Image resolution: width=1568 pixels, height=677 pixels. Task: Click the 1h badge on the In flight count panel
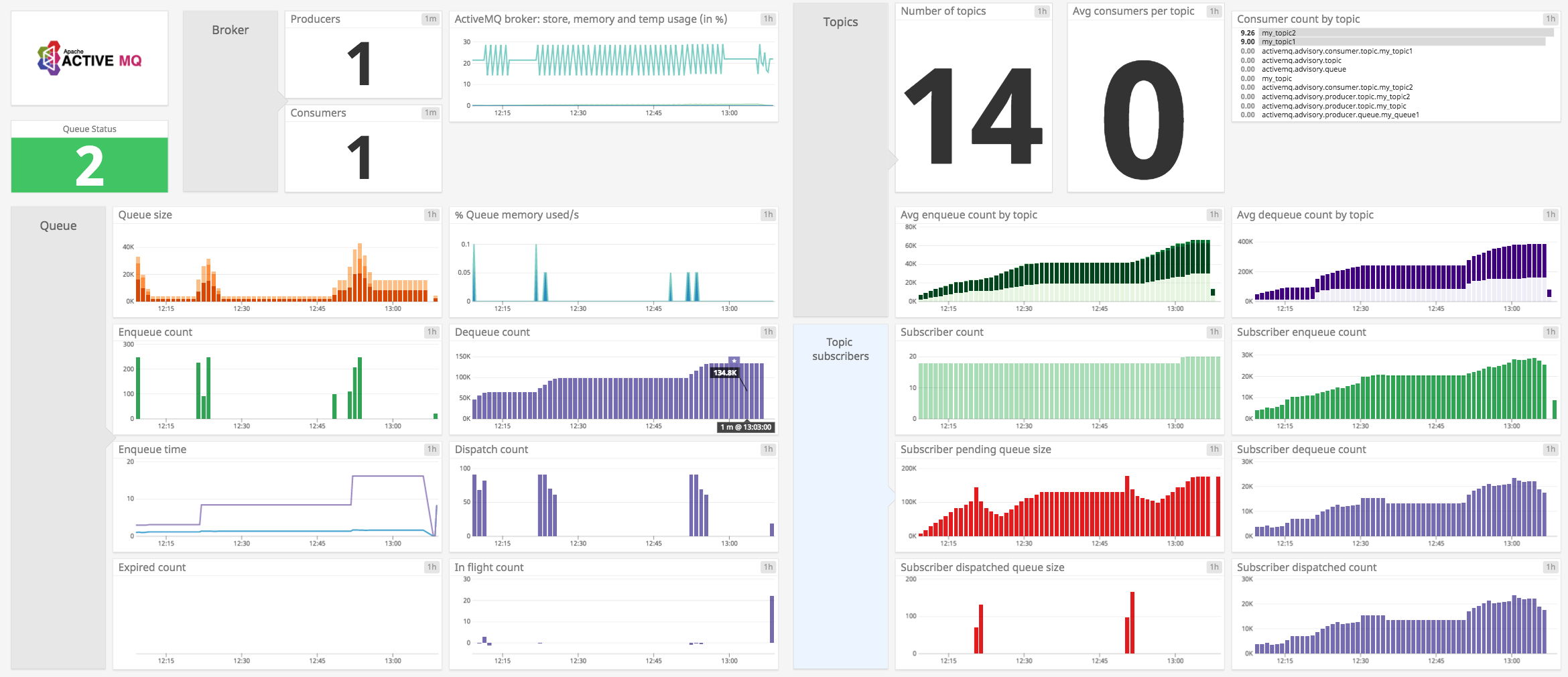point(767,566)
